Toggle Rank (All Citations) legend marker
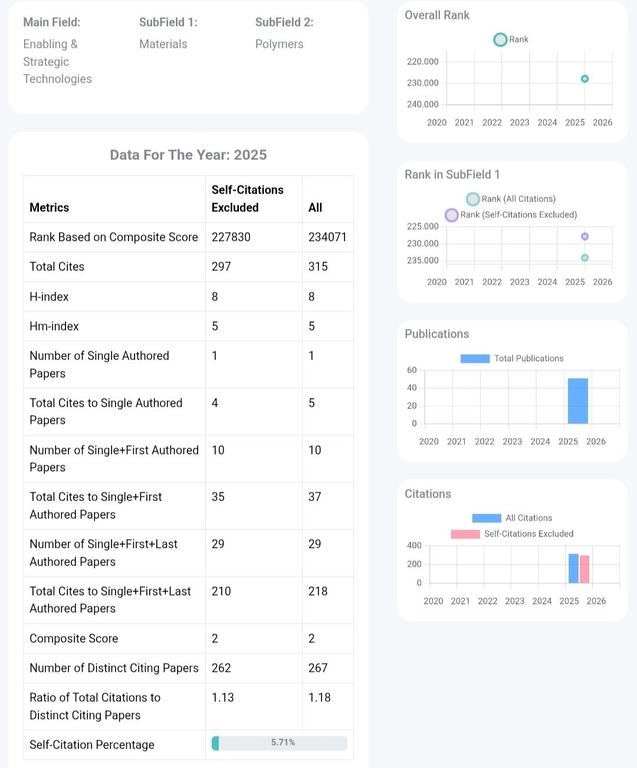Viewport: 637px width, 768px height. coord(473,199)
